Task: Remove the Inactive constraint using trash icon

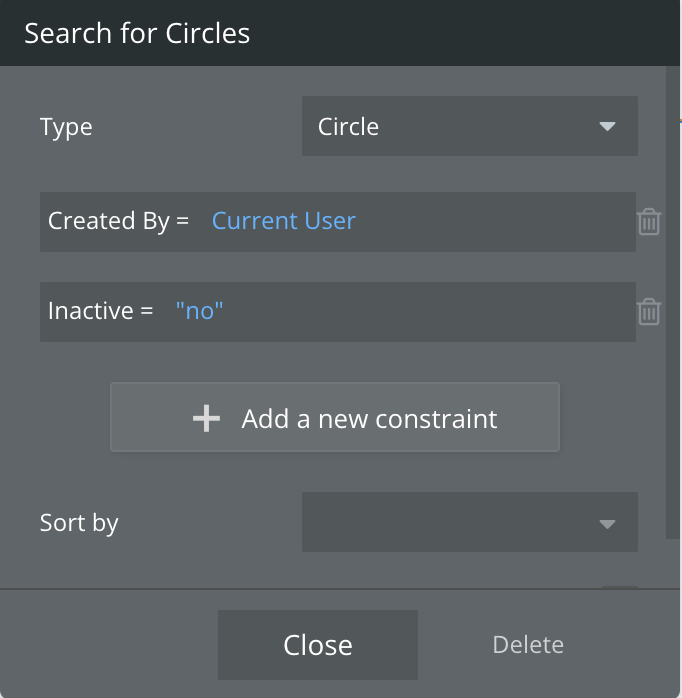Action: click(x=649, y=311)
